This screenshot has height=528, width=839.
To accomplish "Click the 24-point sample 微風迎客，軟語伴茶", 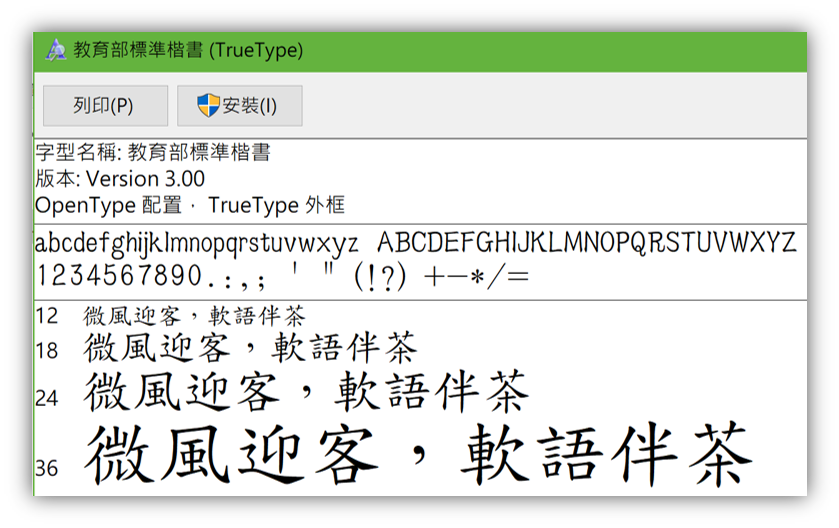I will point(307,392).
